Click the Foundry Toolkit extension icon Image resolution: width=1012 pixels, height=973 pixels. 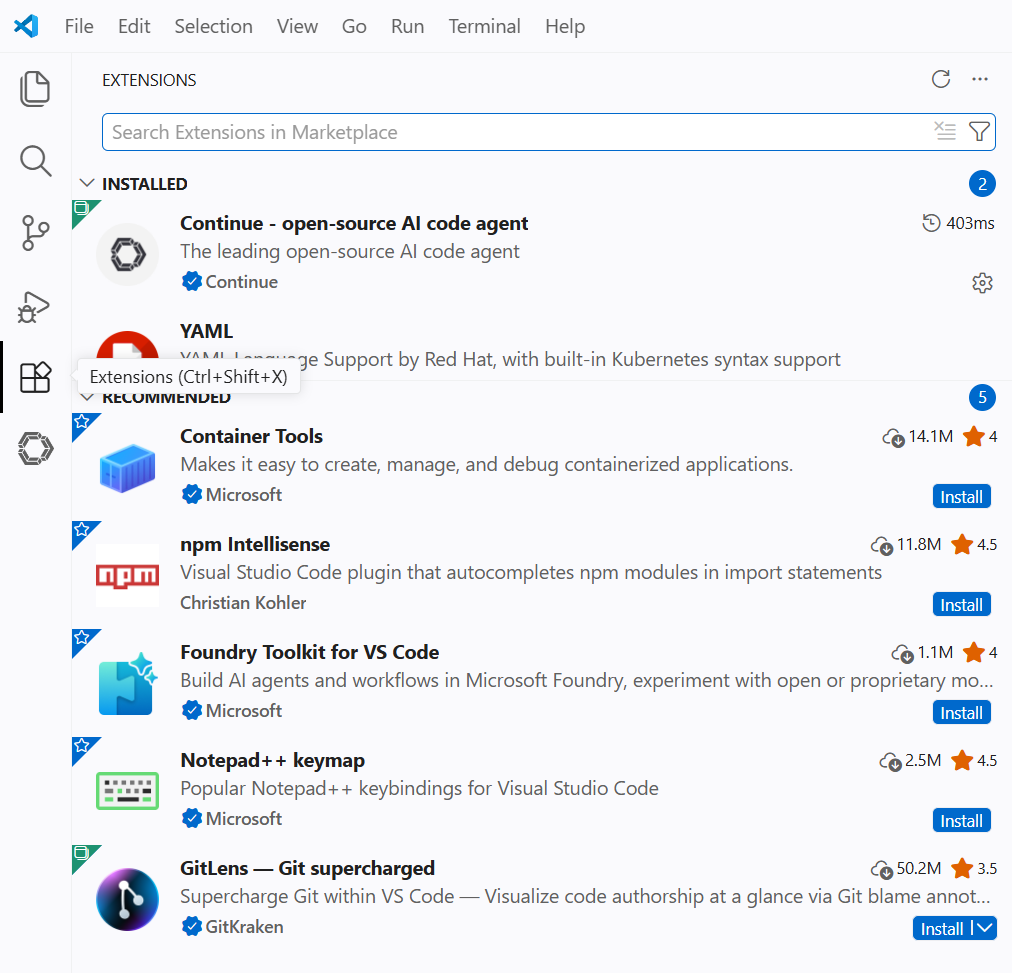(x=127, y=683)
